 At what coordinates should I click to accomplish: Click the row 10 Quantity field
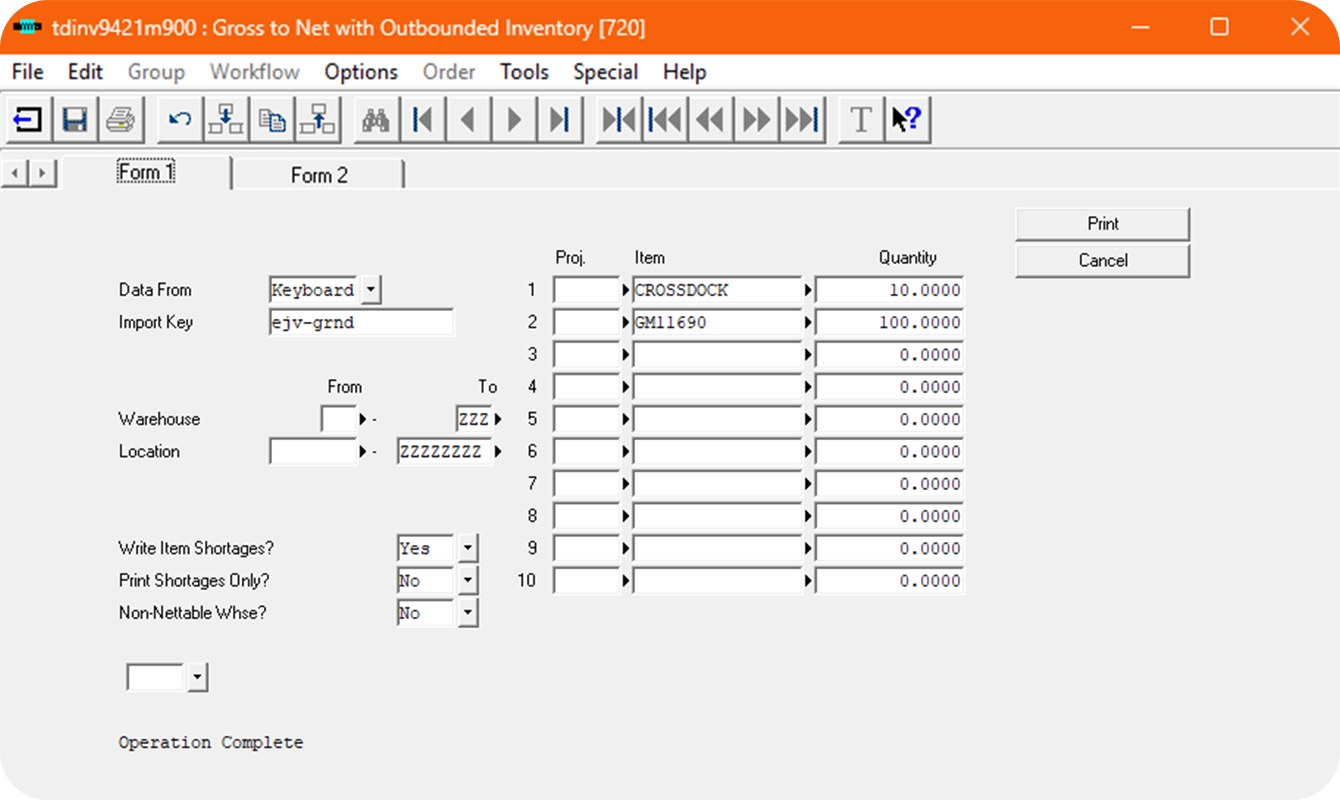pyautogui.click(x=889, y=580)
